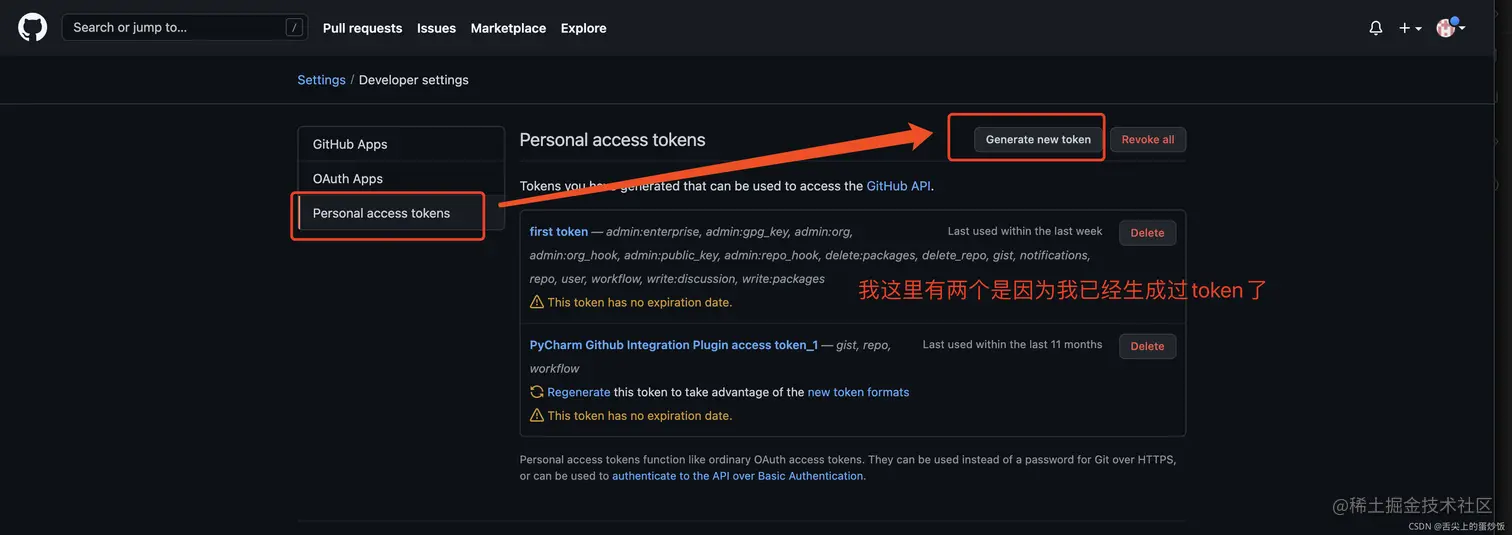Viewport: 1512px width, 535px height.
Task: Open Marketplace in the top nav
Action: [508, 28]
